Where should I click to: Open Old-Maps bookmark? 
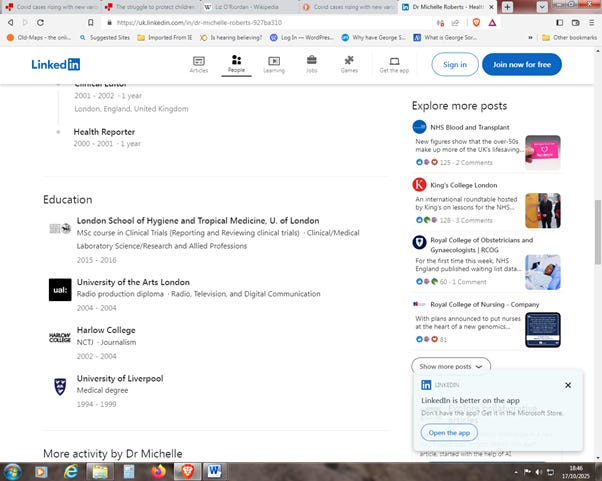39,38
